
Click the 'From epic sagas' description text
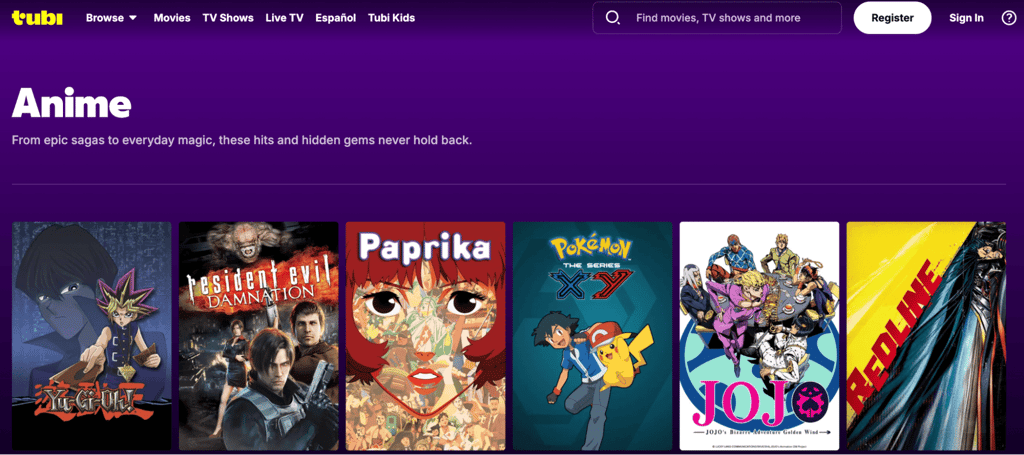click(242, 140)
